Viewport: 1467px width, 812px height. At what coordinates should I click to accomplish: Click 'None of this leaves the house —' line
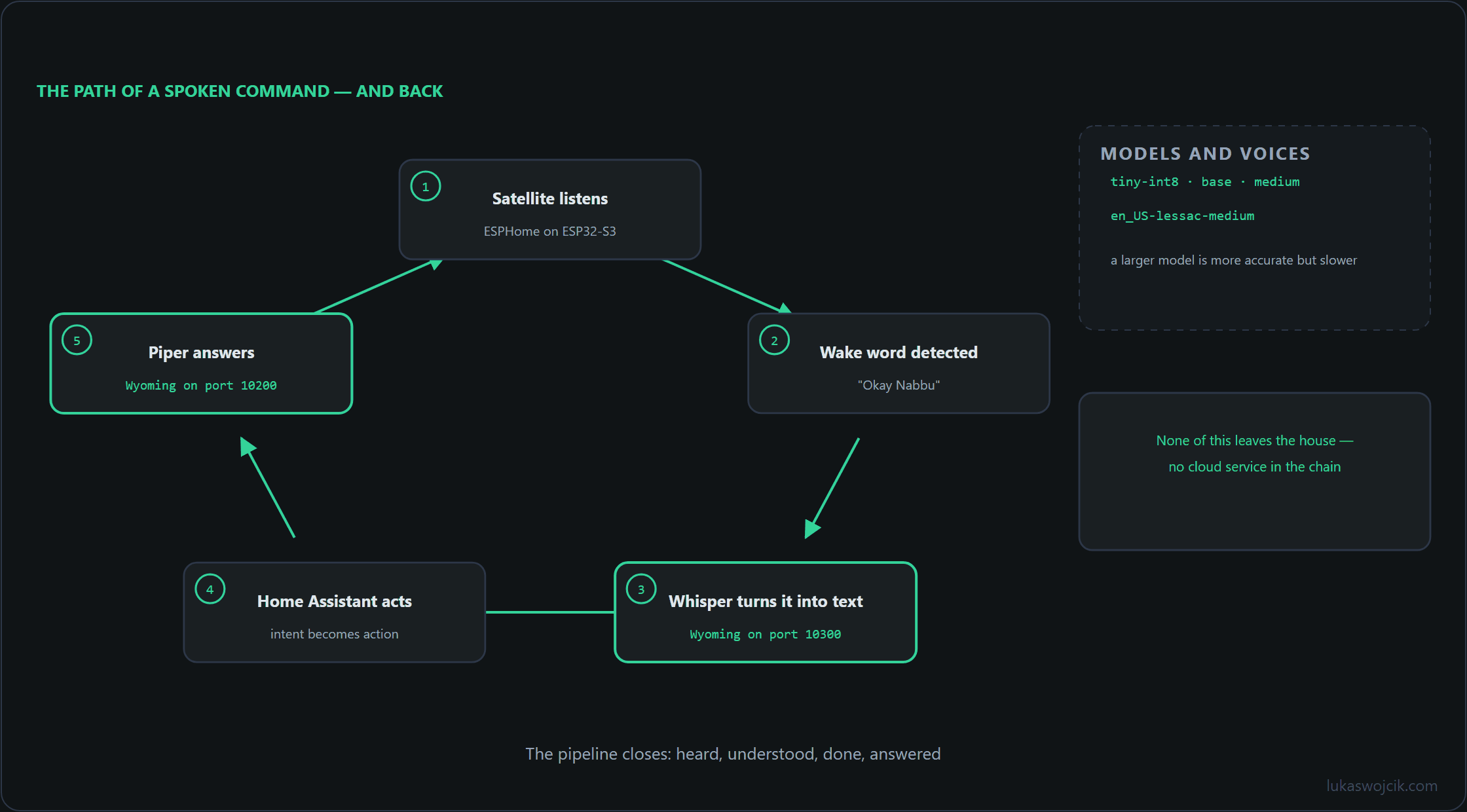(x=1255, y=441)
